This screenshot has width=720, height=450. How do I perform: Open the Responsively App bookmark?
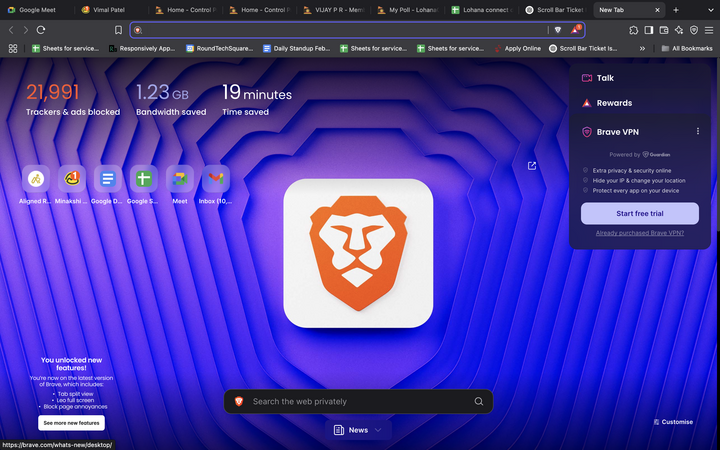pos(142,48)
